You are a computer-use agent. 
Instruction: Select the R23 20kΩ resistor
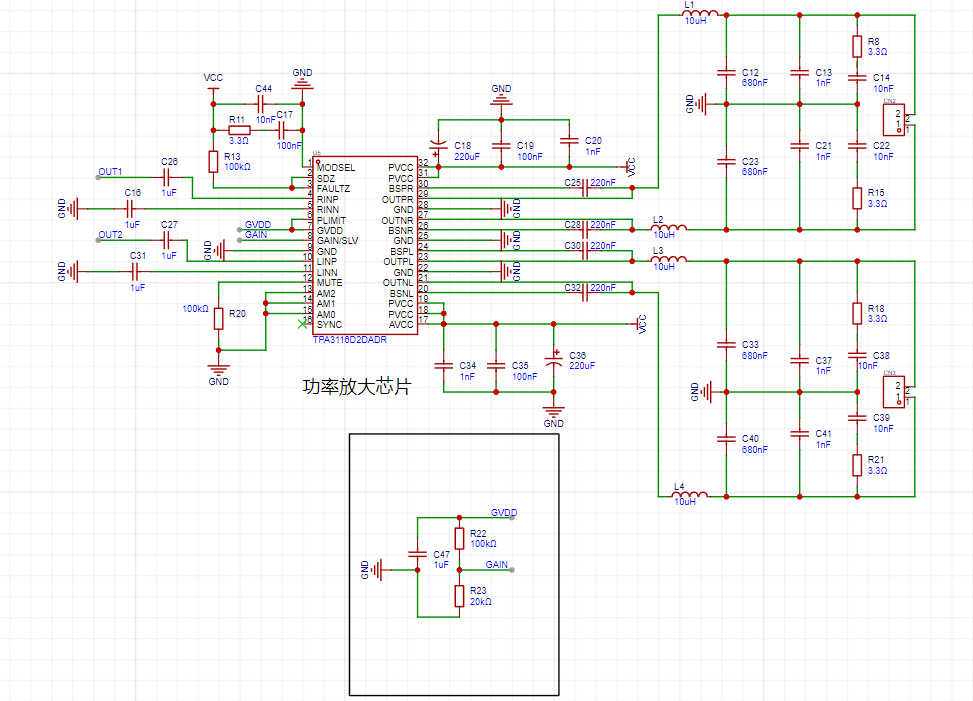click(459, 596)
